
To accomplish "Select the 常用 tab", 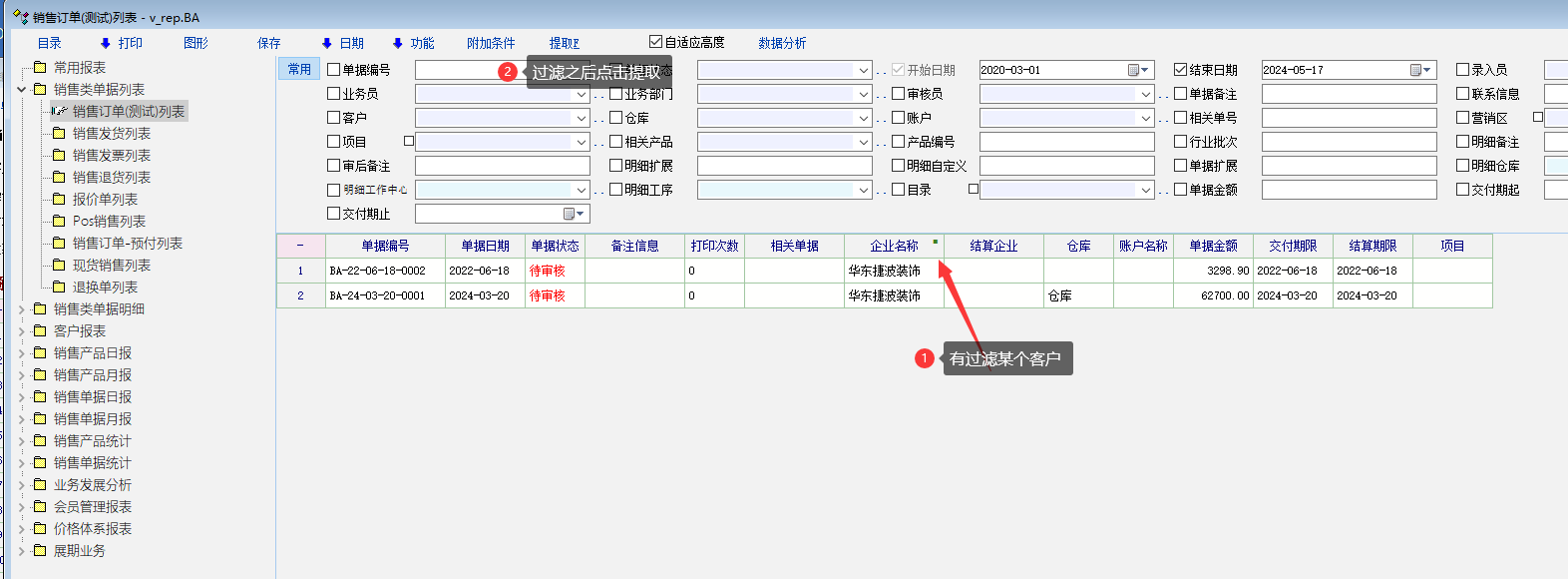I will (x=299, y=69).
